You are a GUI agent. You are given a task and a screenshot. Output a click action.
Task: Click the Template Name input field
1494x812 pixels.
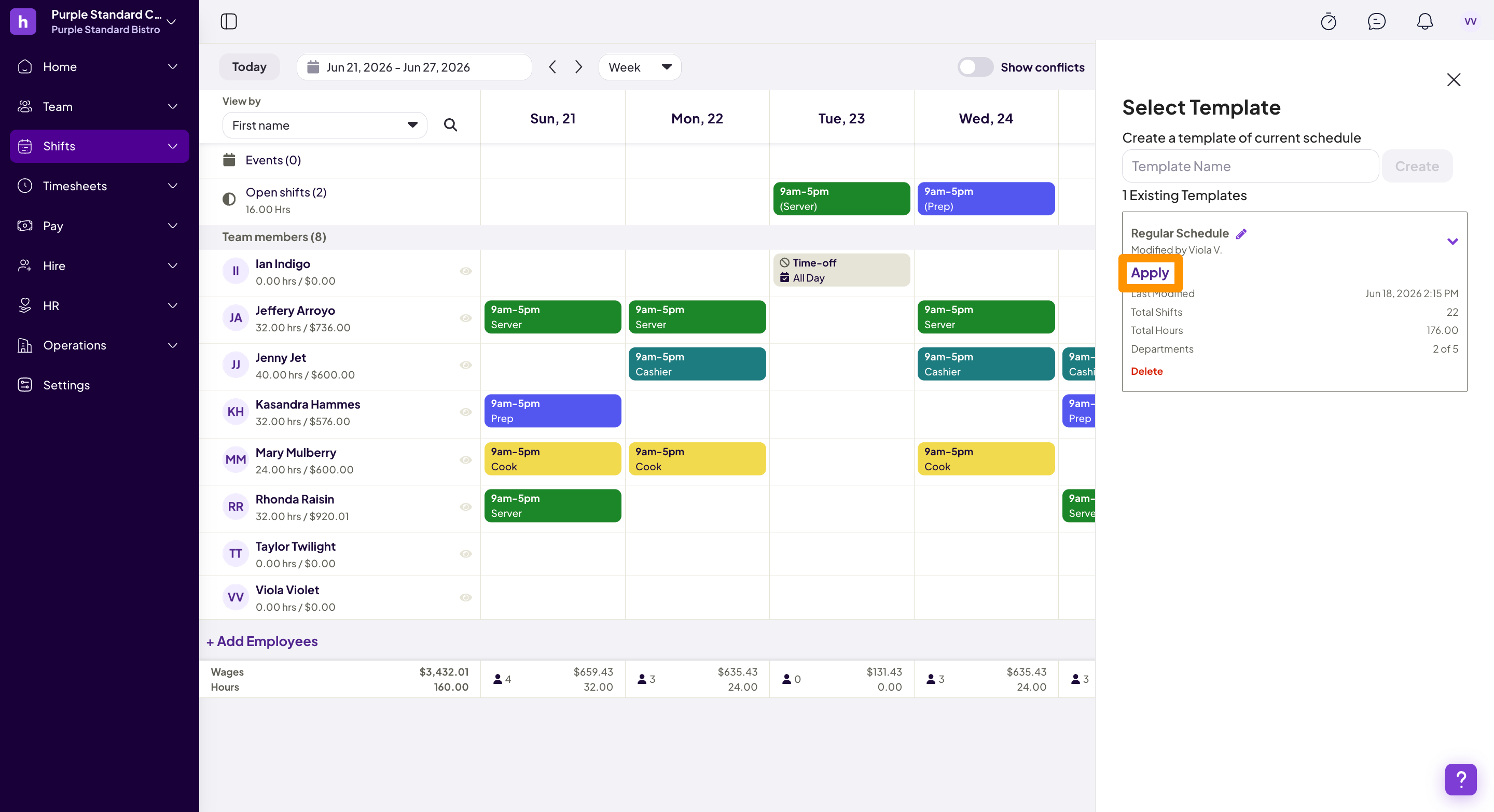tap(1250, 166)
